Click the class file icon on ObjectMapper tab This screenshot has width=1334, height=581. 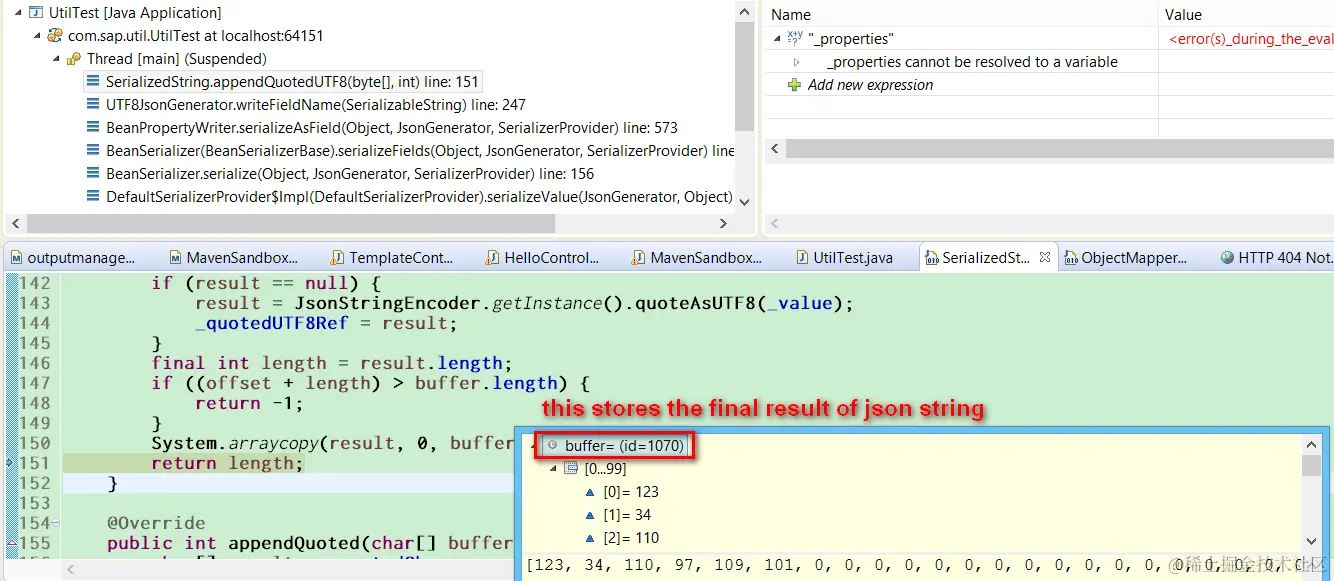coord(1071,258)
